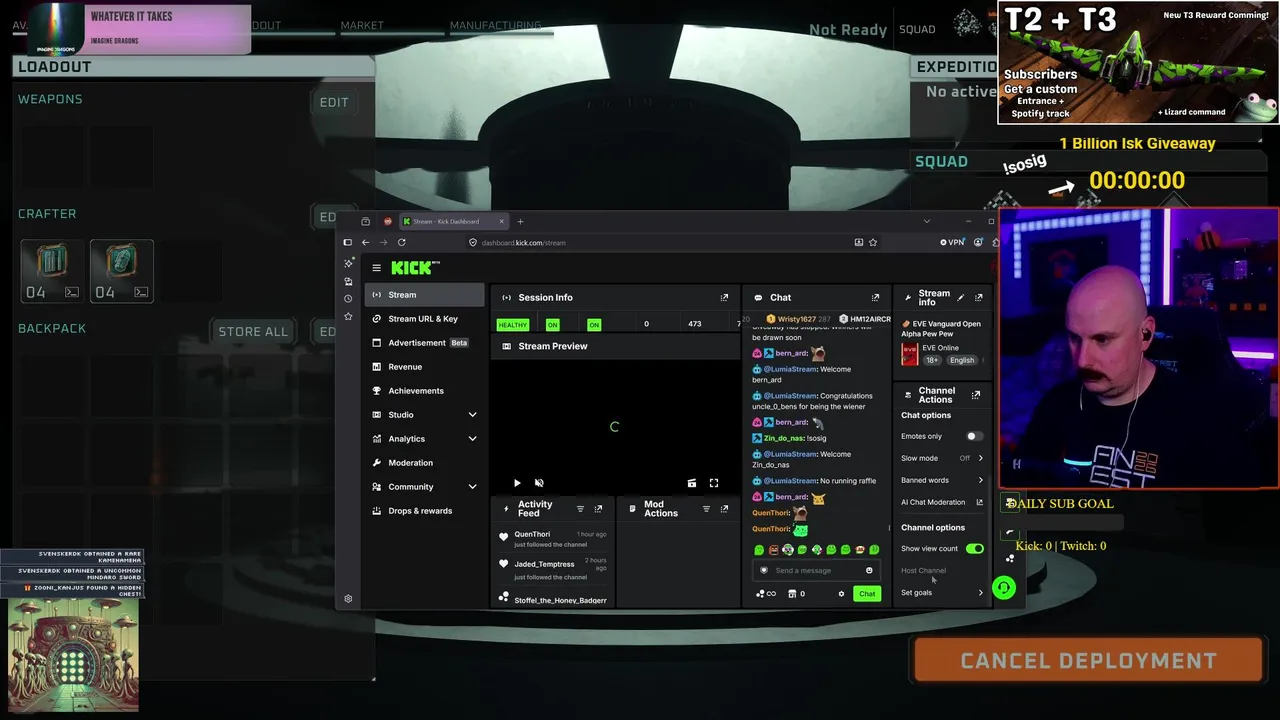Viewport: 1280px width, 720px height.
Task: Reload the browser page
Action: 402,242
